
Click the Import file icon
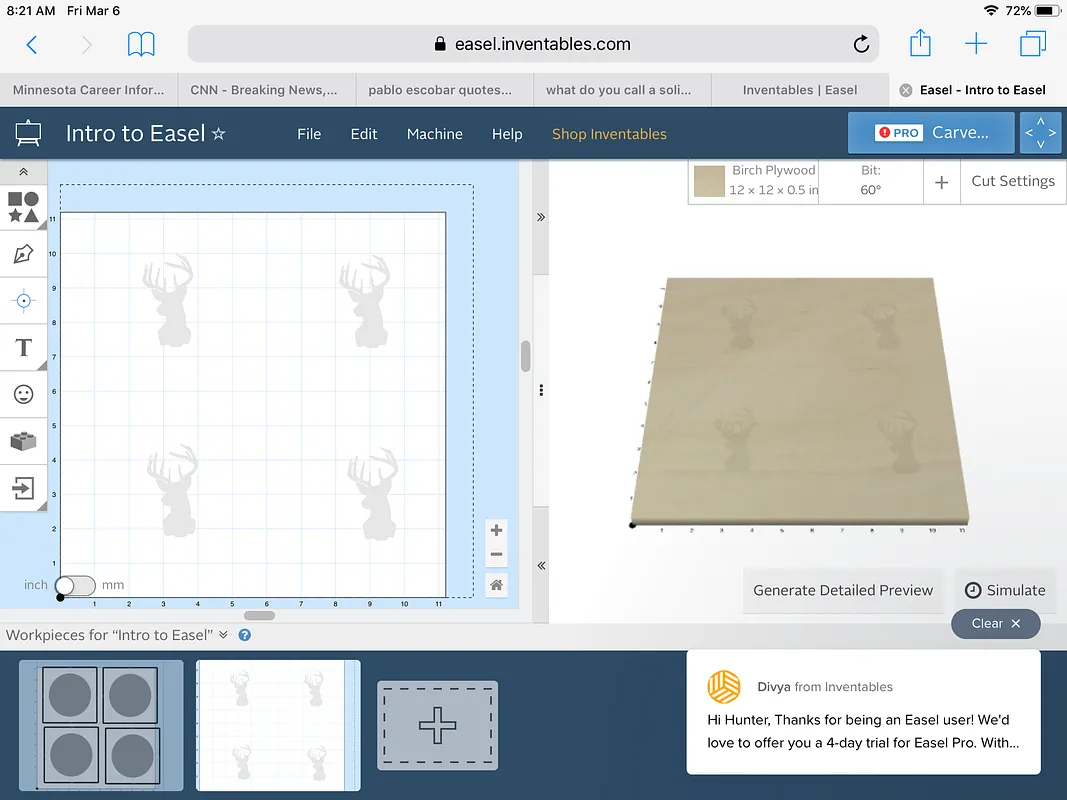pyautogui.click(x=23, y=488)
